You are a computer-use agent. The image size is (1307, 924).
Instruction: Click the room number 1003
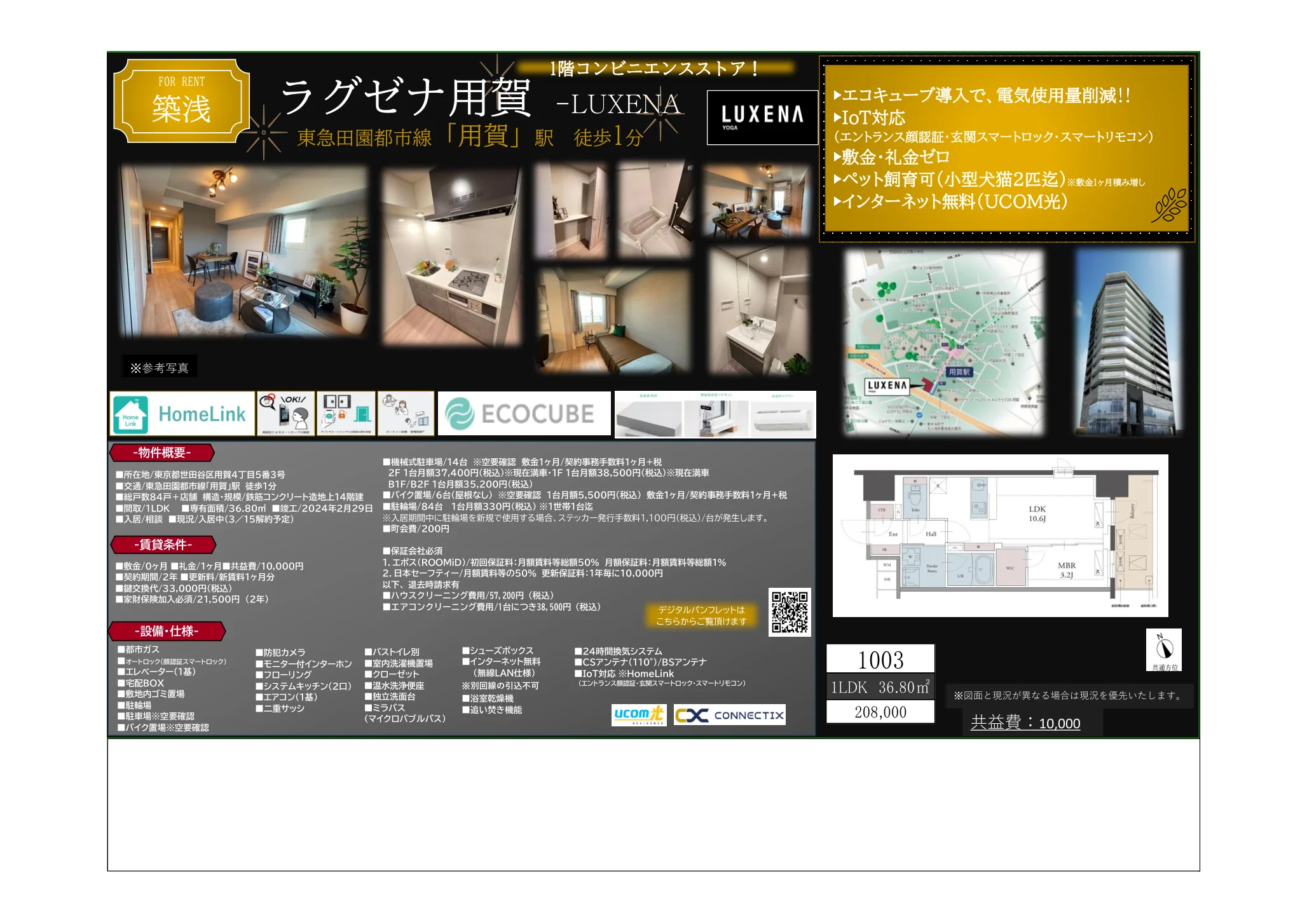tap(880, 660)
